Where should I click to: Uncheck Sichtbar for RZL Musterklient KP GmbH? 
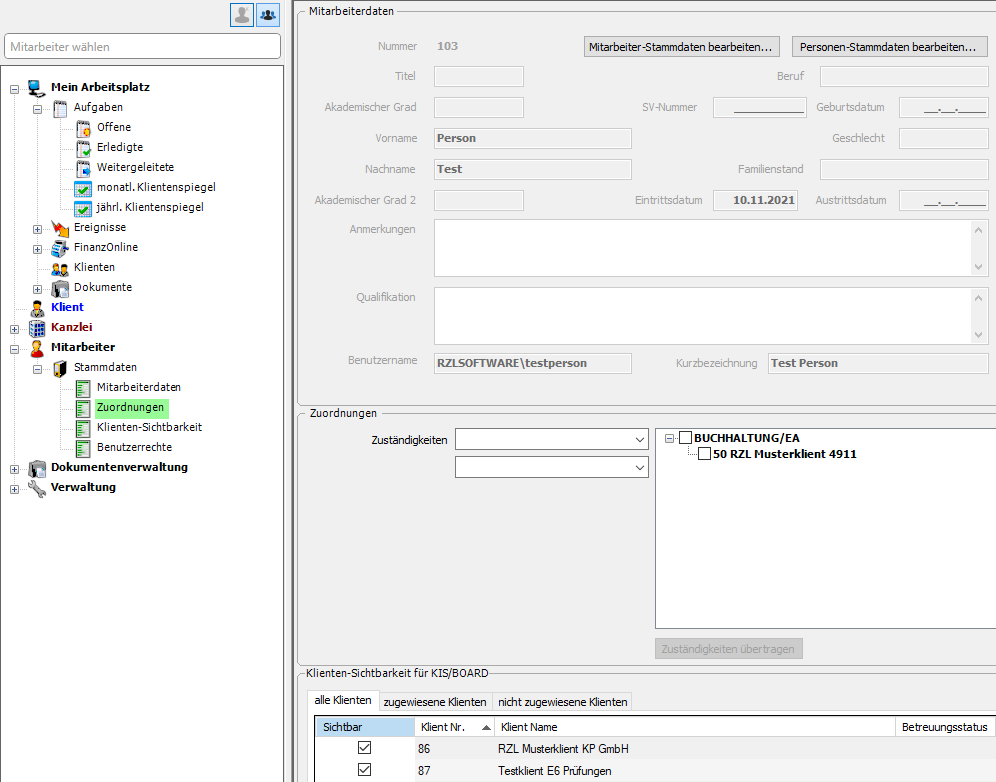(x=364, y=748)
